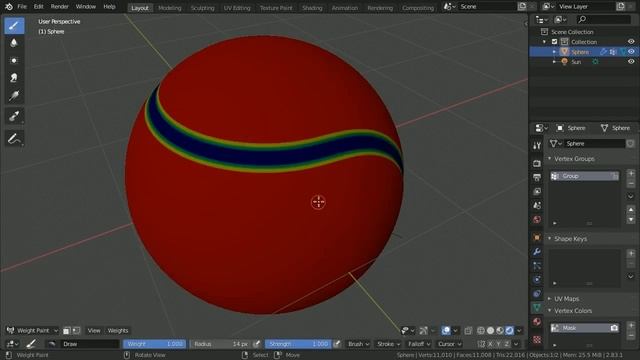Screen dimensions: 640x360
Task: Open the View Layer properties tab
Action: pyautogui.click(x=537, y=191)
